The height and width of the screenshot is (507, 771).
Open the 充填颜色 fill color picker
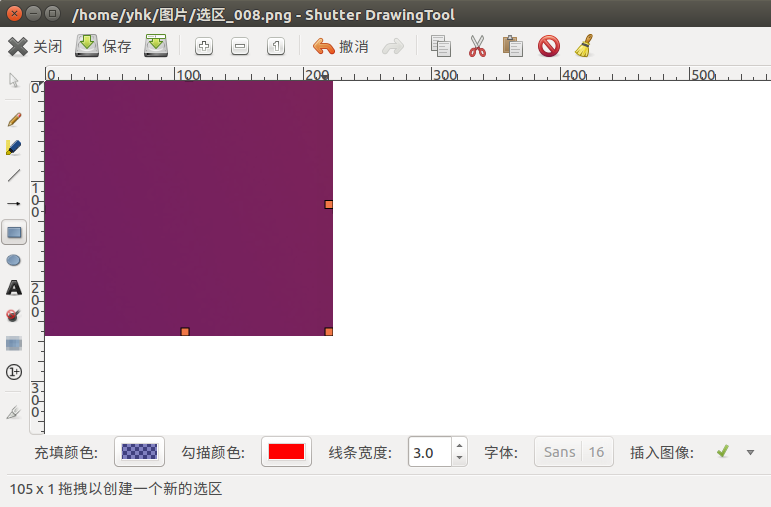click(139, 451)
